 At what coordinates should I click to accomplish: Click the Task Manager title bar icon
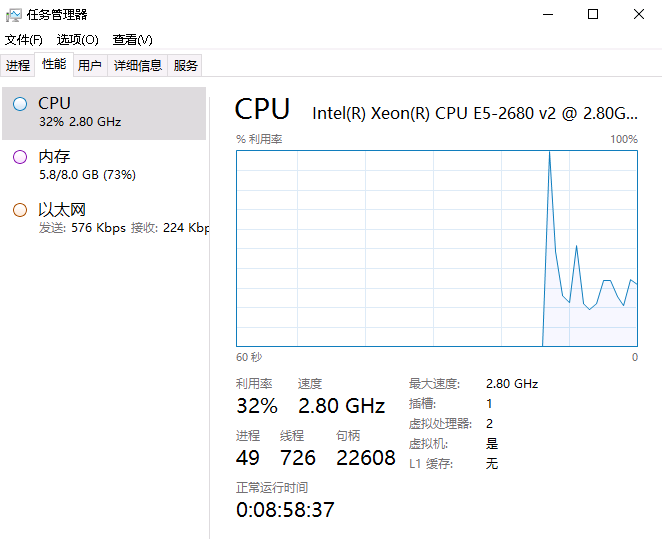(x=14, y=14)
